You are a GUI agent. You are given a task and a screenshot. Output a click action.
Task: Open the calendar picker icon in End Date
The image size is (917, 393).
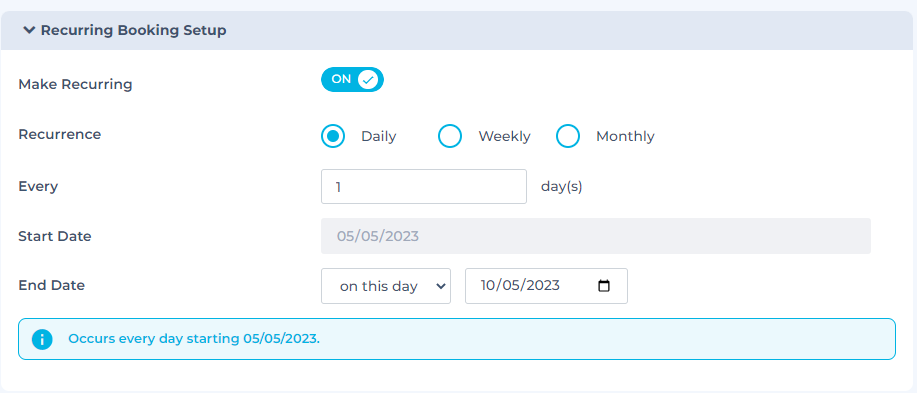[604, 286]
